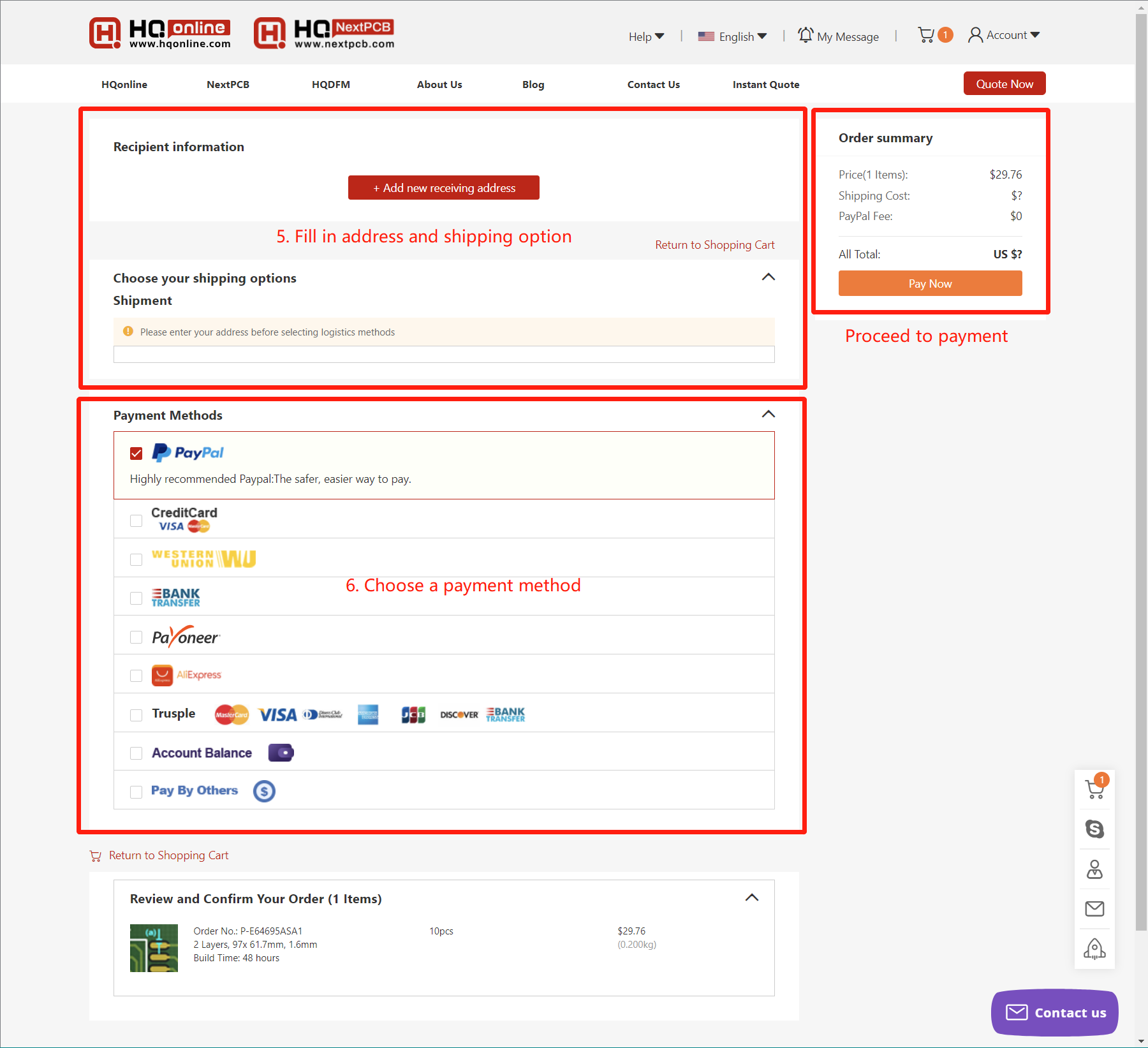
Task: Click the US flag language icon
Action: pyautogui.click(x=706, y=36)
